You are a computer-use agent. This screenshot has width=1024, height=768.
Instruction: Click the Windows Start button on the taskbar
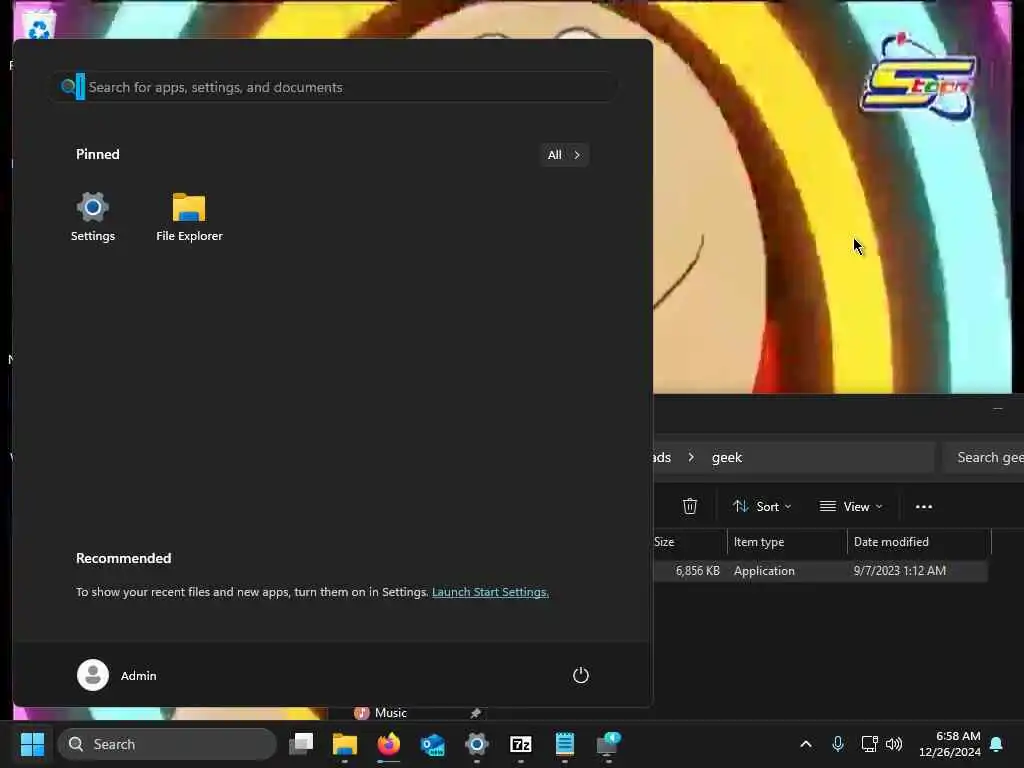pyautogui.click(x=32, y=744)
